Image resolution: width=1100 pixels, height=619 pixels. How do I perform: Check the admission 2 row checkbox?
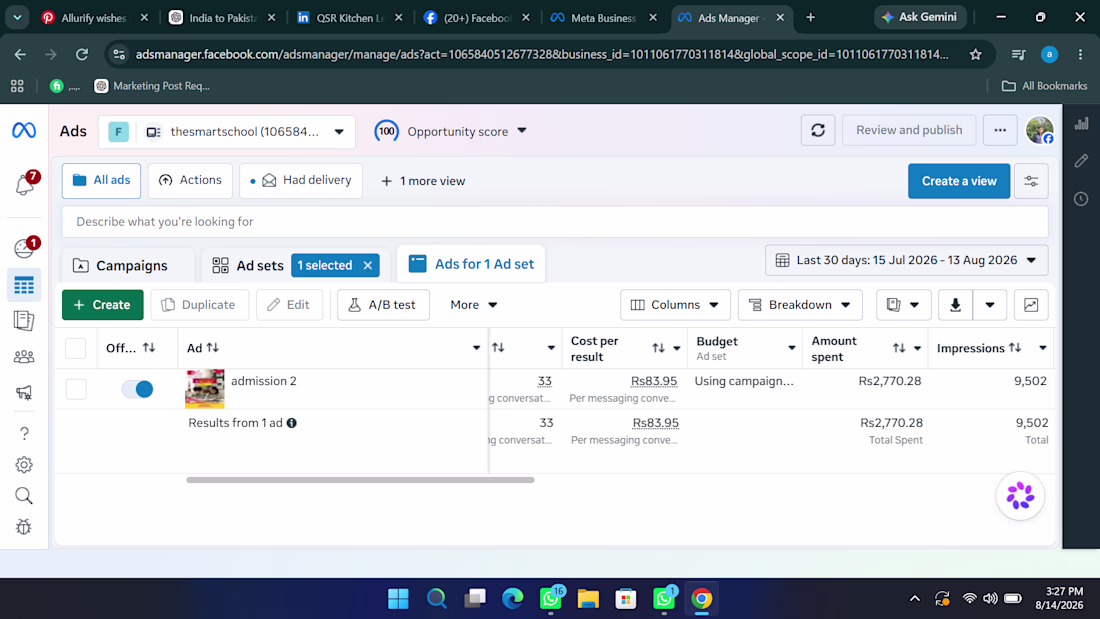point(76,389)
